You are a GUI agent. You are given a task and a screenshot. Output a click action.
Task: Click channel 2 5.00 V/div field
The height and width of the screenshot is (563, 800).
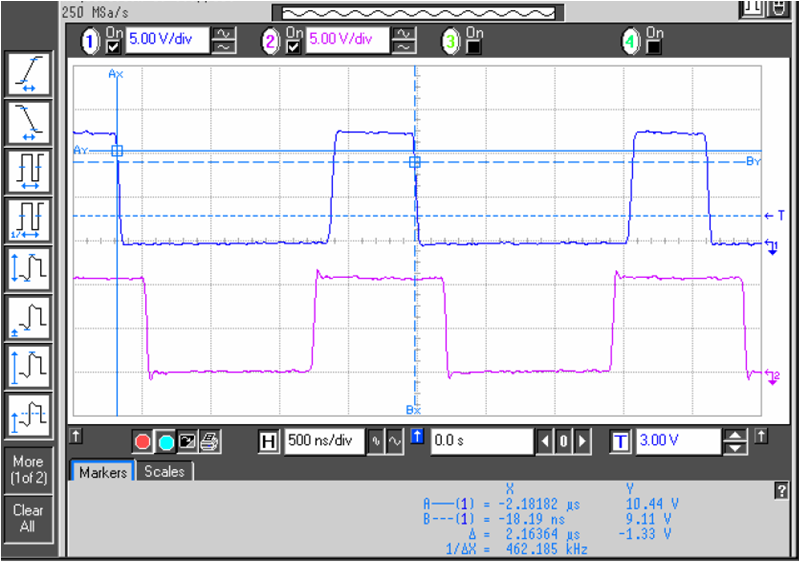(x=347, y=40)
